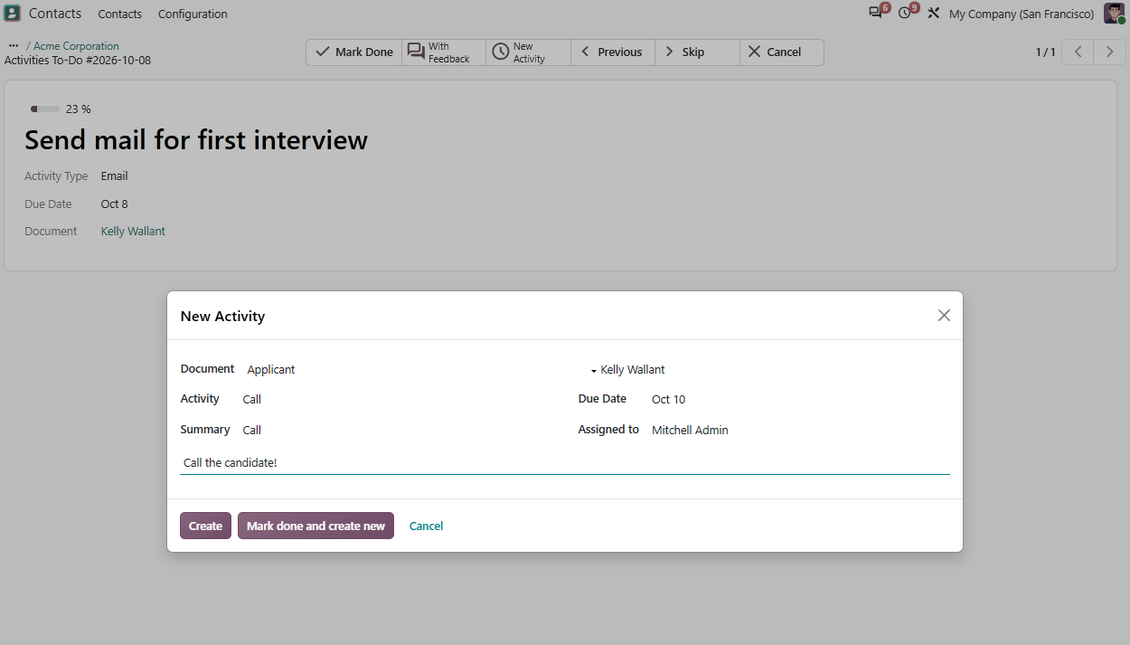Click the Contacts app name
This screenshot has height=645, width=1130.
pyautogui.click(x=55, y=13)
